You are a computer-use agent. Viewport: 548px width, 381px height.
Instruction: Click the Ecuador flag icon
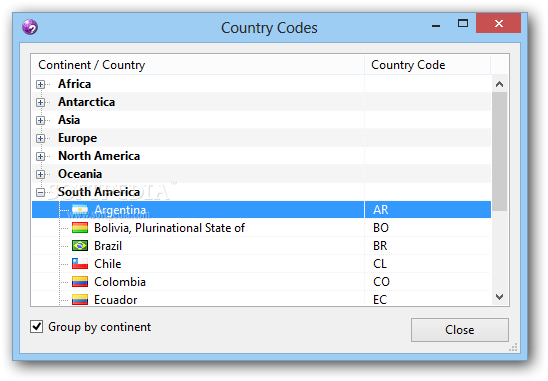80,300
